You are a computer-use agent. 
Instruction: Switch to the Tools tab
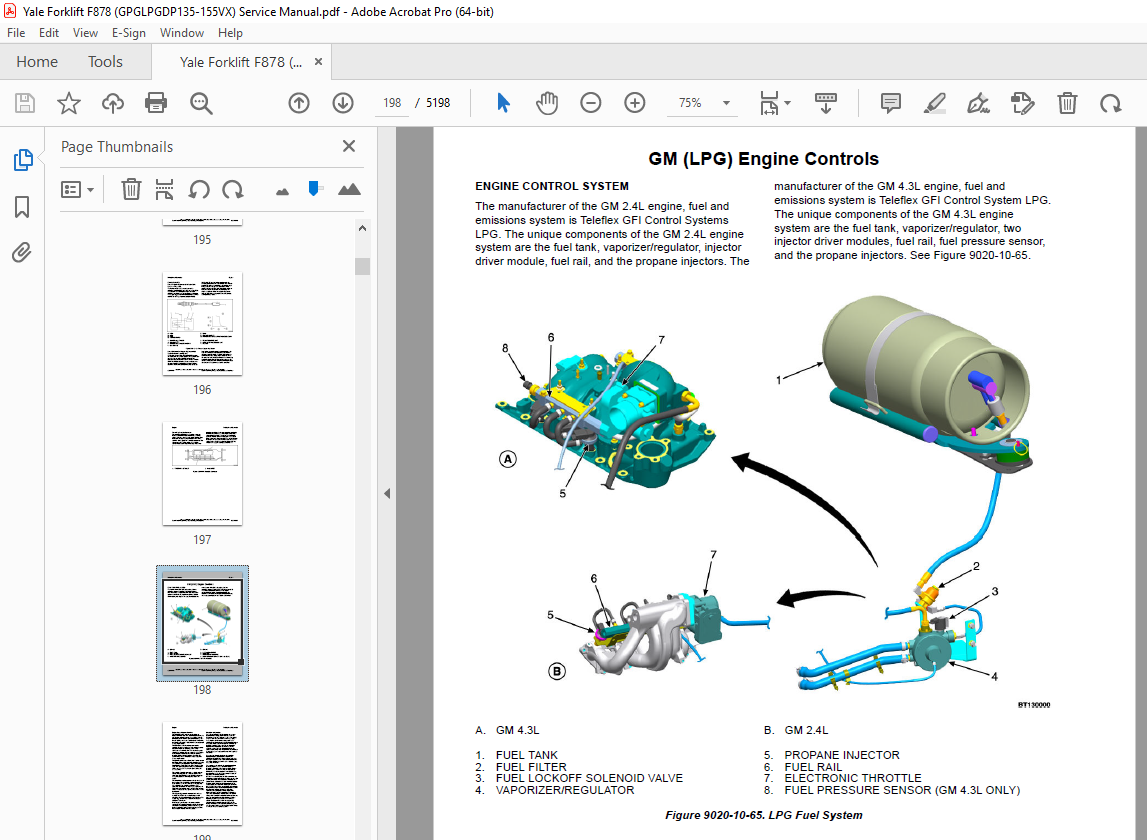(x=105, y=61)
